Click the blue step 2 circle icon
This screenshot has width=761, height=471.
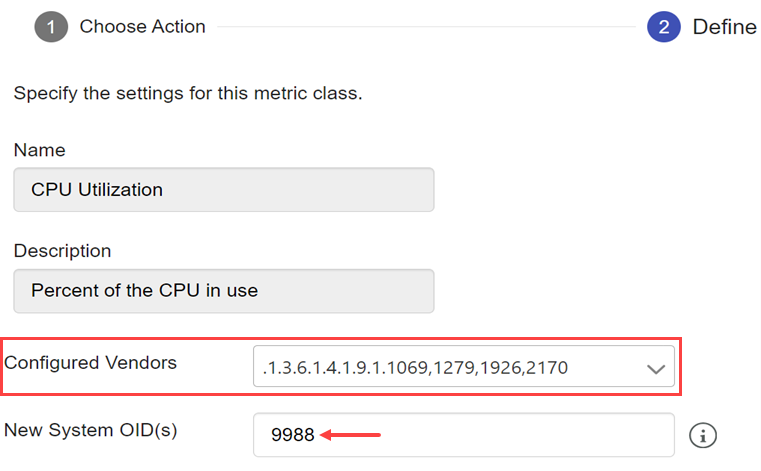click(663, 27)
